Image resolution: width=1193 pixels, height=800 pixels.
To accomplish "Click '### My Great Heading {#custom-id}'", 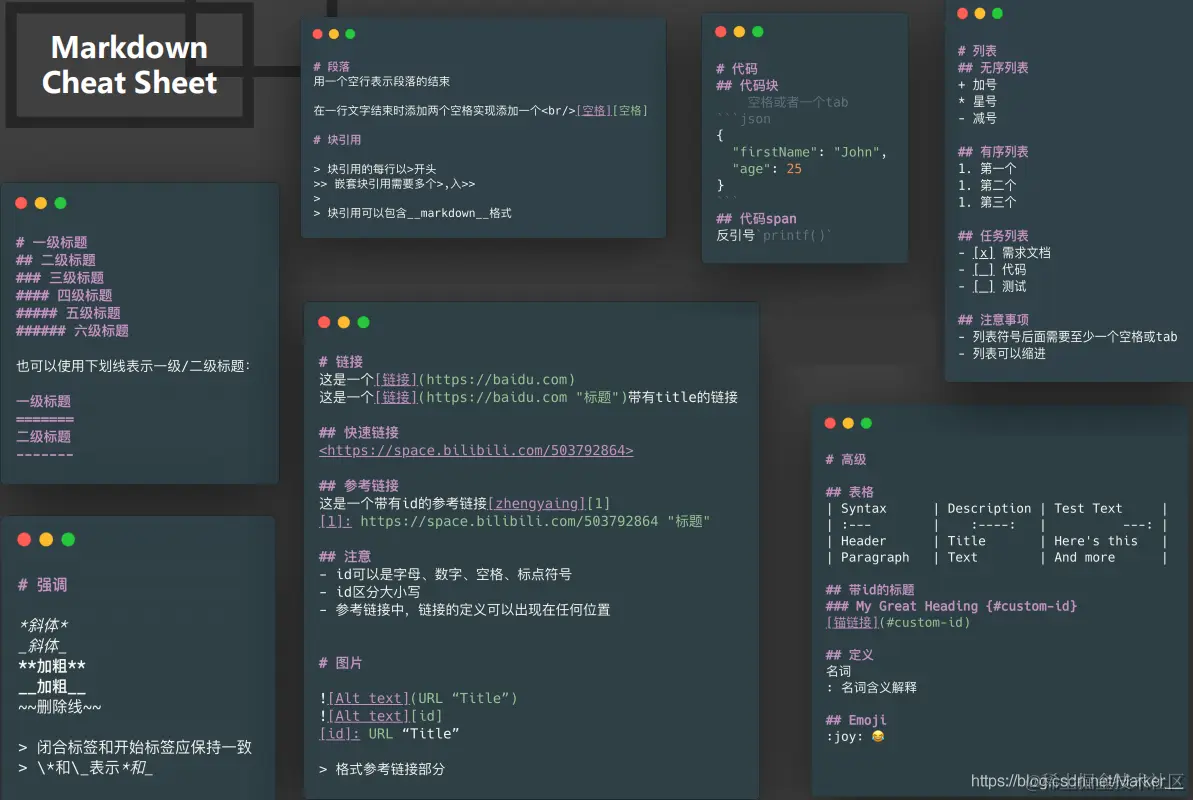I will tap(951, 606).
